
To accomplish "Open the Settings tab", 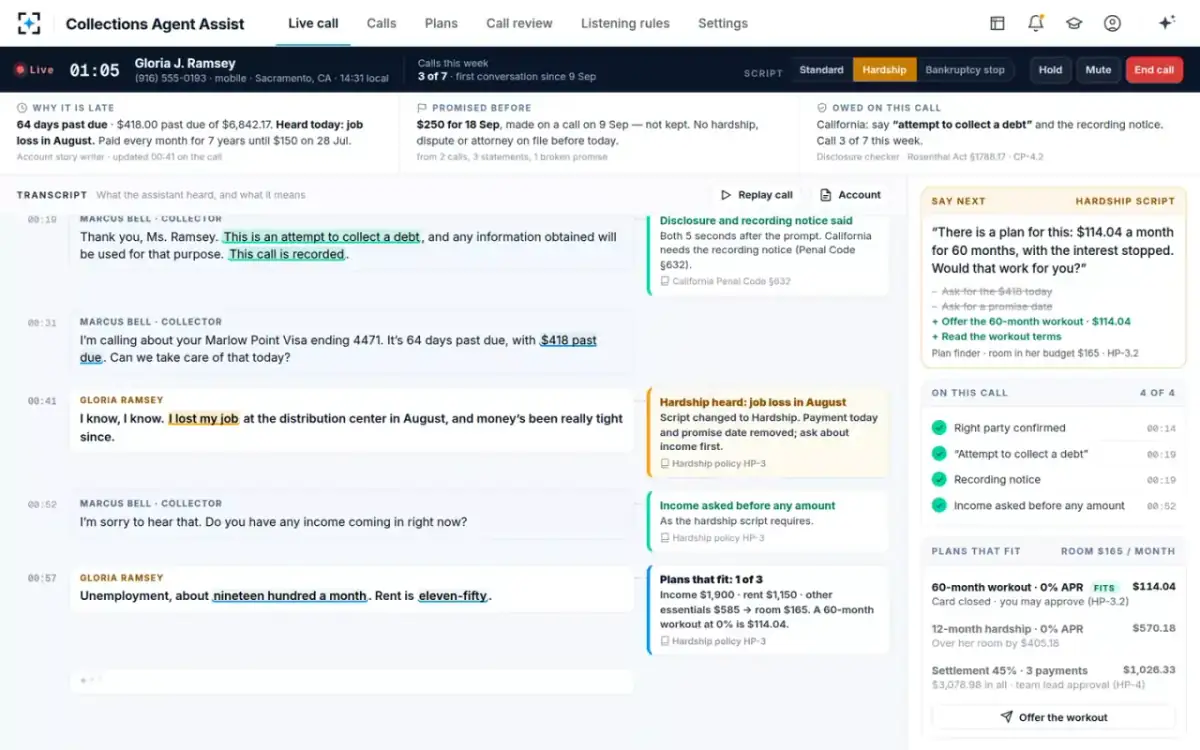I will 723,23.
